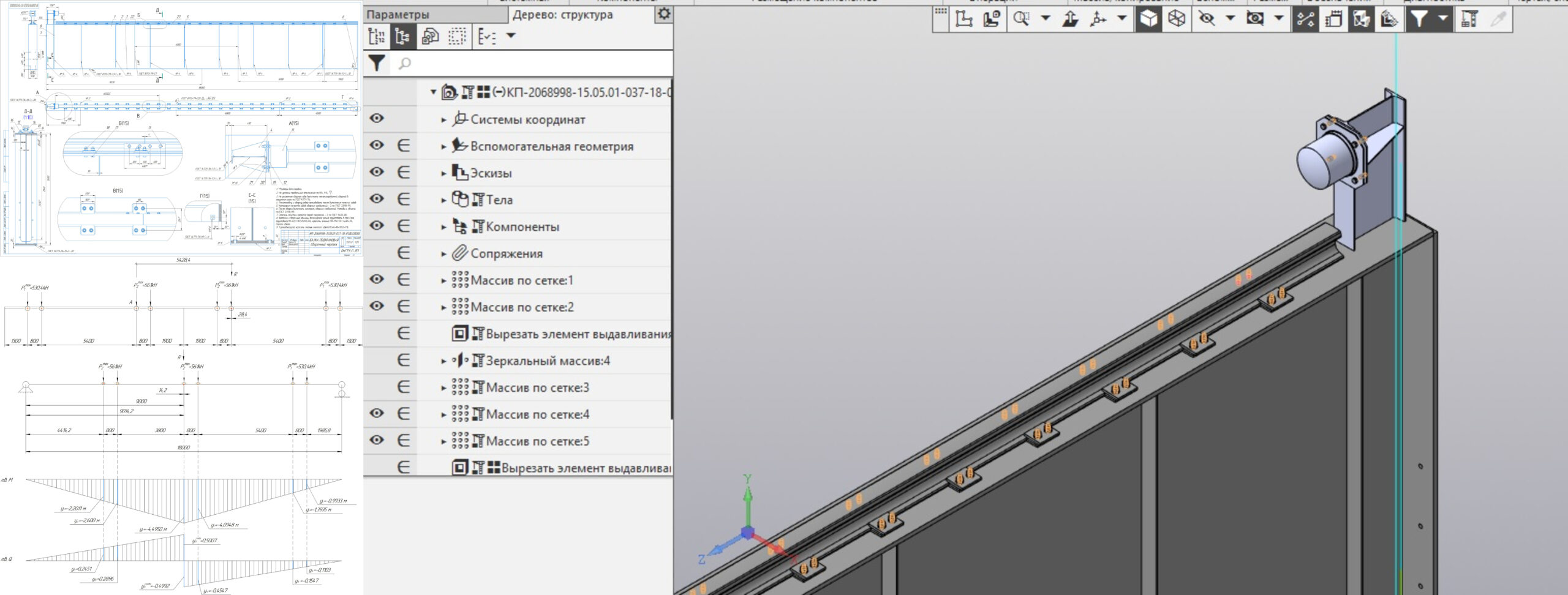Open the tree filter funnel icon

pyautogui.click(x=377, y=63)
